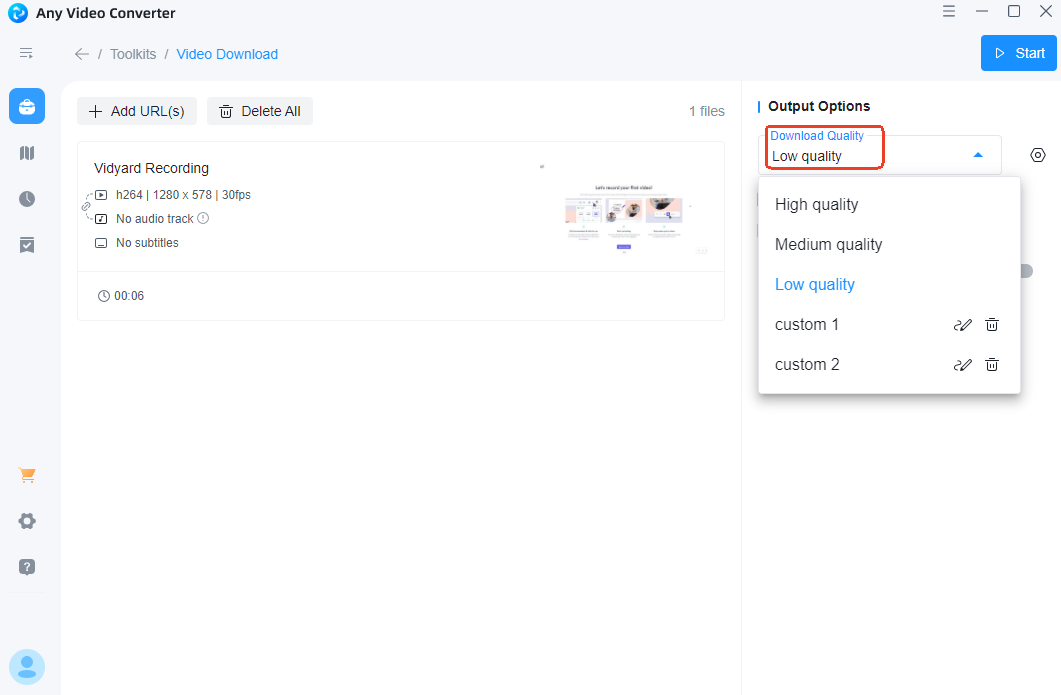Open output settings hexagon icon
The height and width of the screenshot is (695, 1061).
point(1038,155)
